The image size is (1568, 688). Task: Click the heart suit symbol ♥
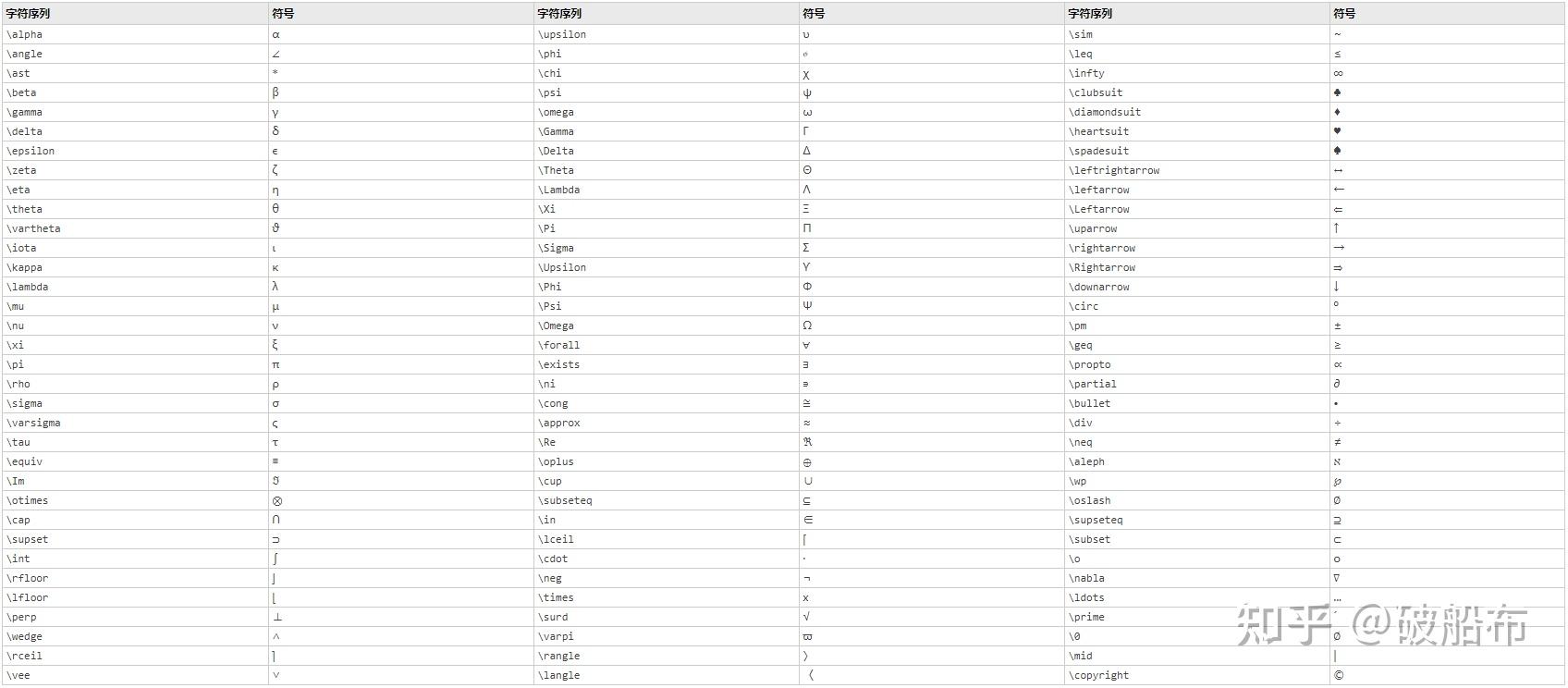click(x=1338, y=131)
